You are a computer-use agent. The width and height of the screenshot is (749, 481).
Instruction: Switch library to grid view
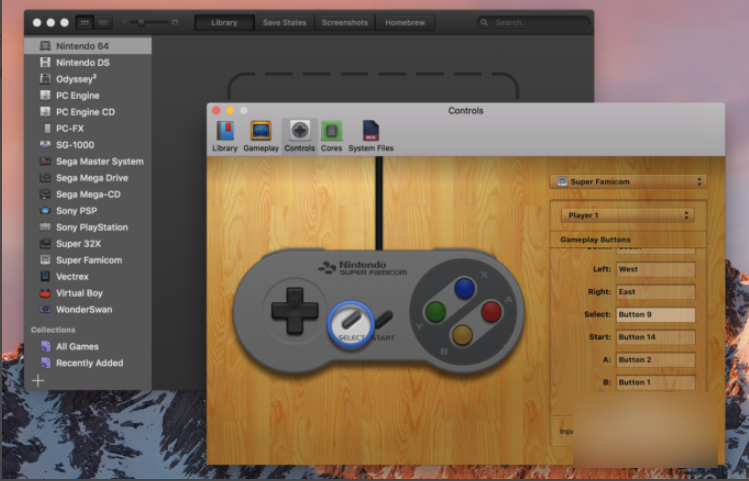pyautogui.click(x=85, y=22)
